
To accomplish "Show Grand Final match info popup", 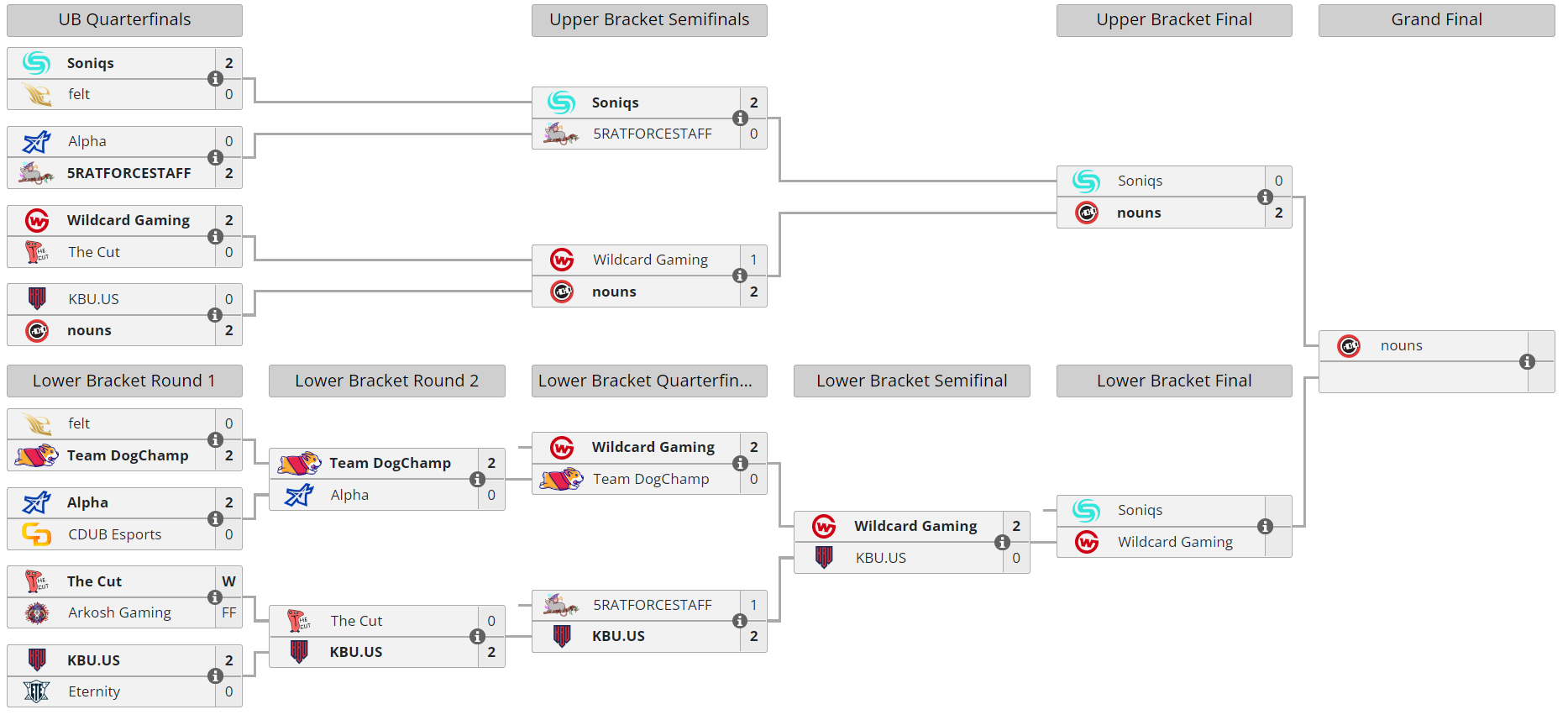I will click(1527, 361).
